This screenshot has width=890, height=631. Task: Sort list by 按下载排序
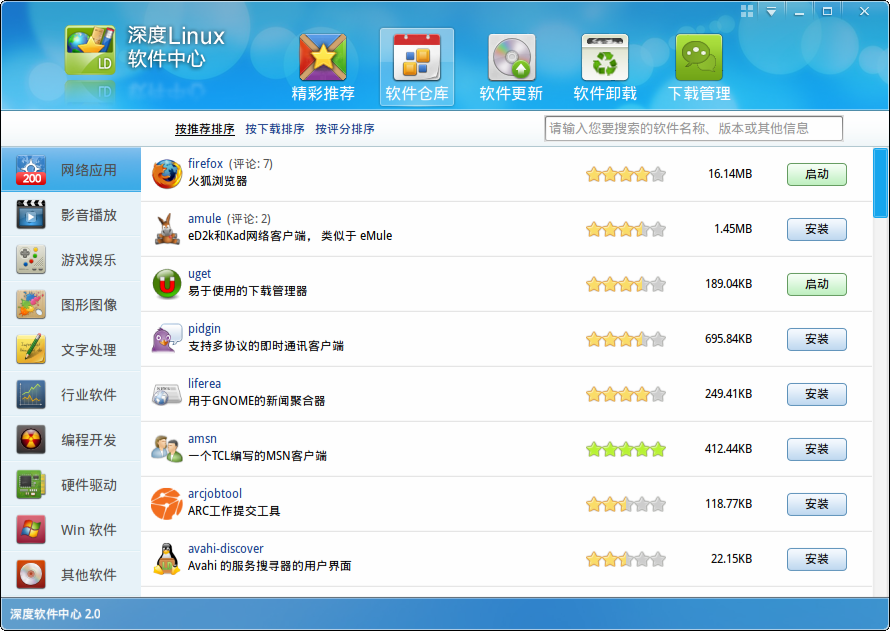tap(275, 129)
